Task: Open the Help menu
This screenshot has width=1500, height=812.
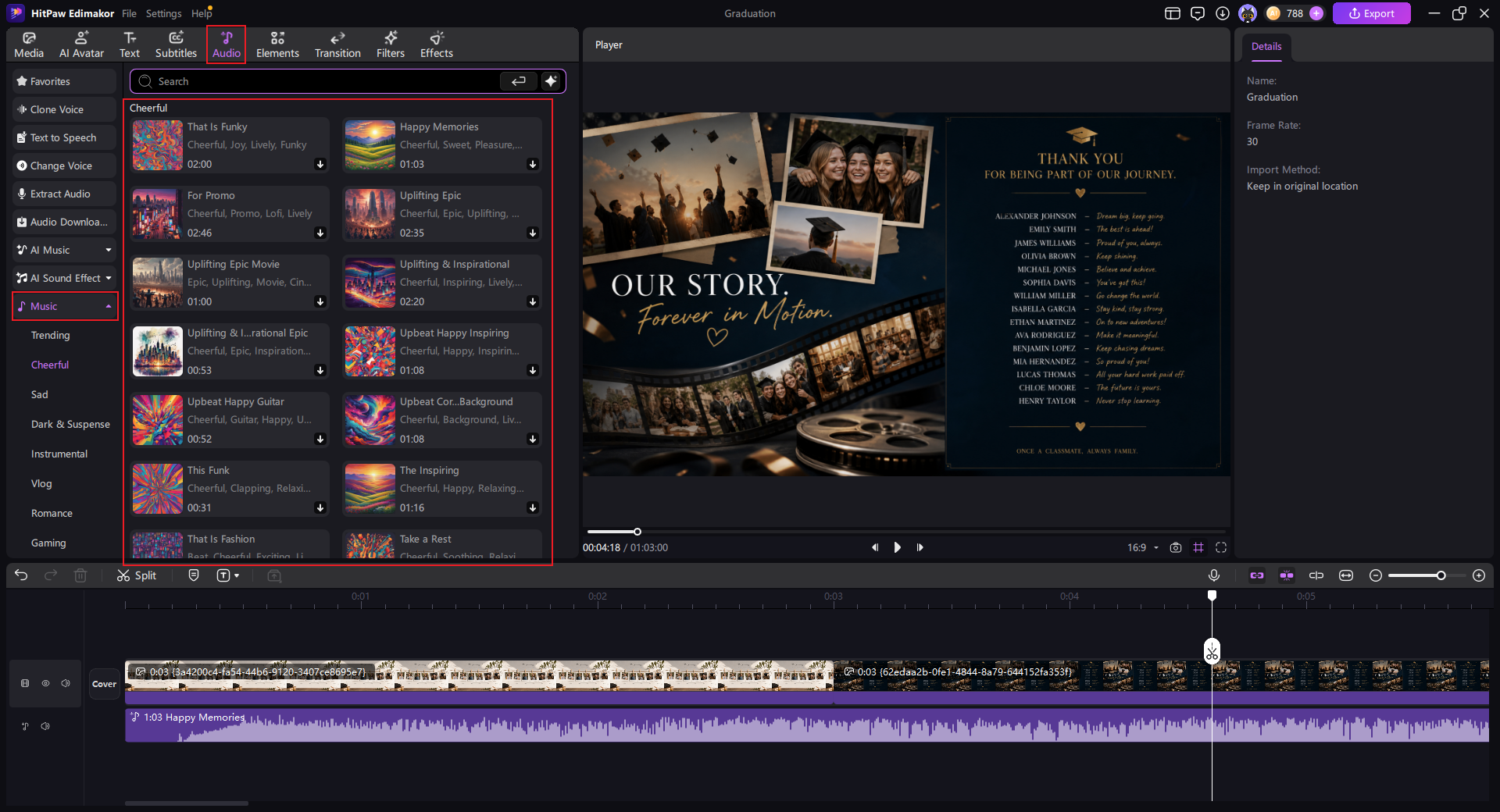Action: pyautogui.click(x=202, y=13)
